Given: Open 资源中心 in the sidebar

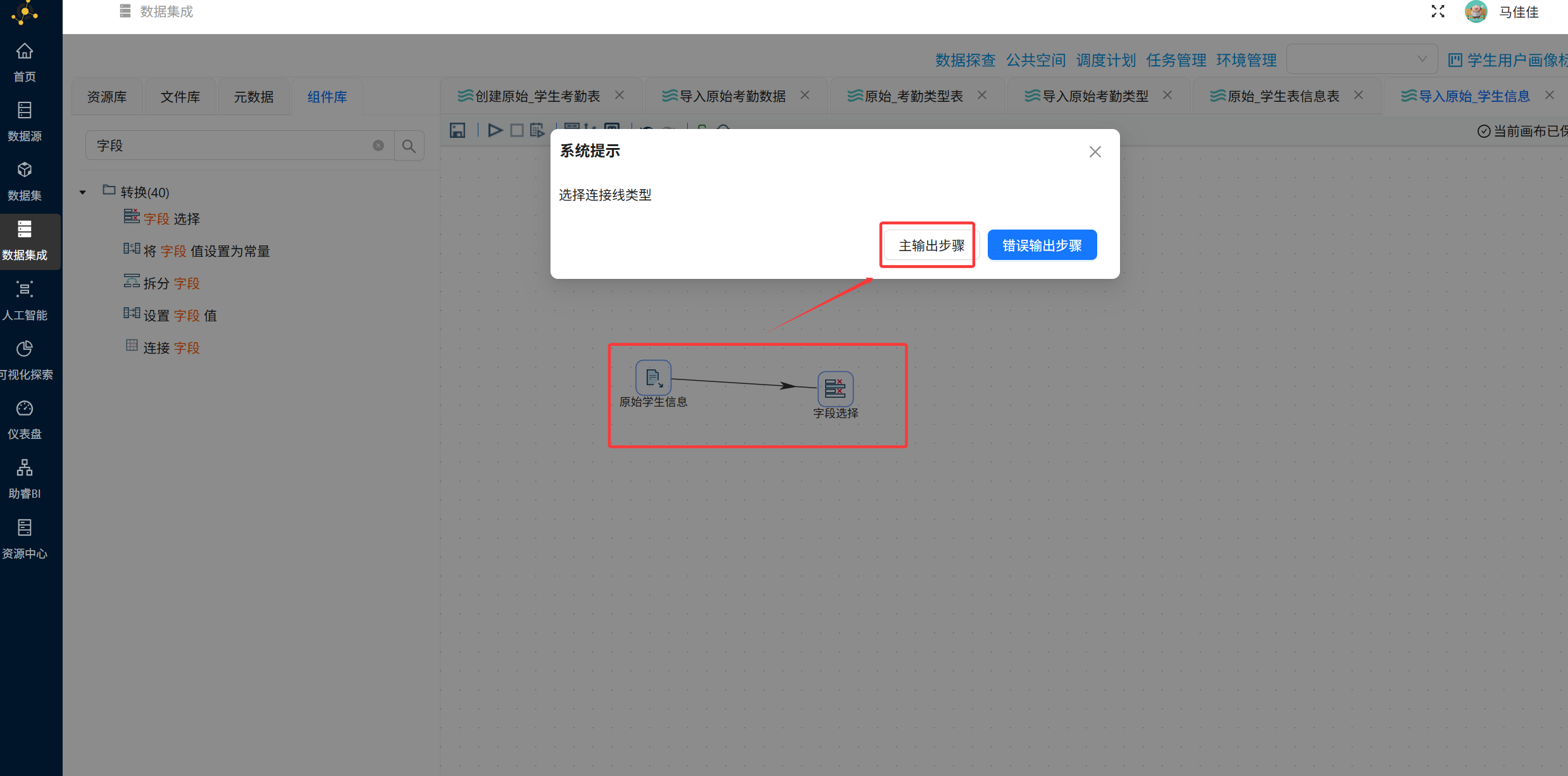Looking at the screenshot, I should [25, 539].
